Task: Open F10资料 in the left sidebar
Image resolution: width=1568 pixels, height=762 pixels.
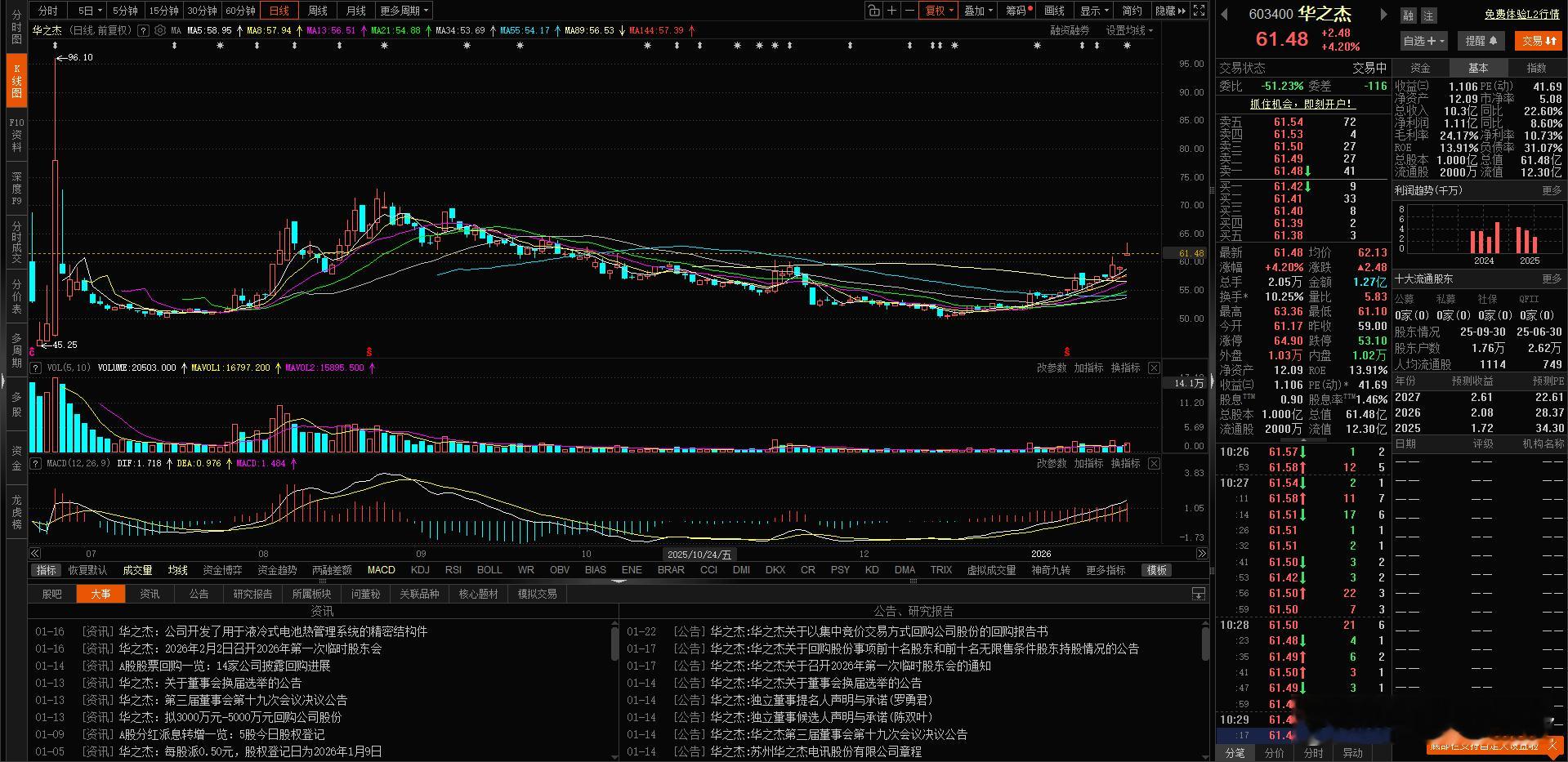Action: [16, 134]
